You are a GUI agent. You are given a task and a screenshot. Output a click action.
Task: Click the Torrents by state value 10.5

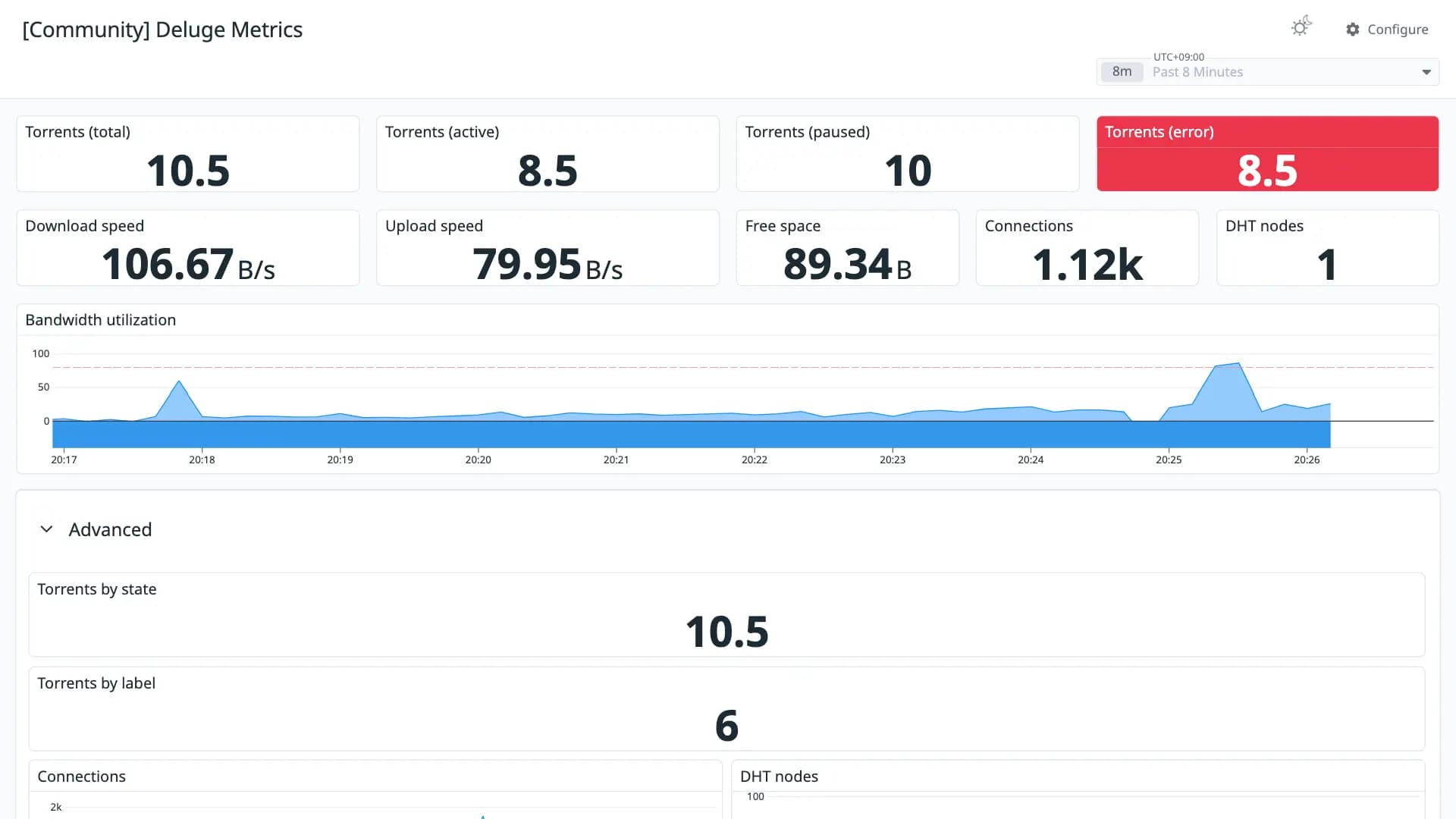tap(726, 632)
